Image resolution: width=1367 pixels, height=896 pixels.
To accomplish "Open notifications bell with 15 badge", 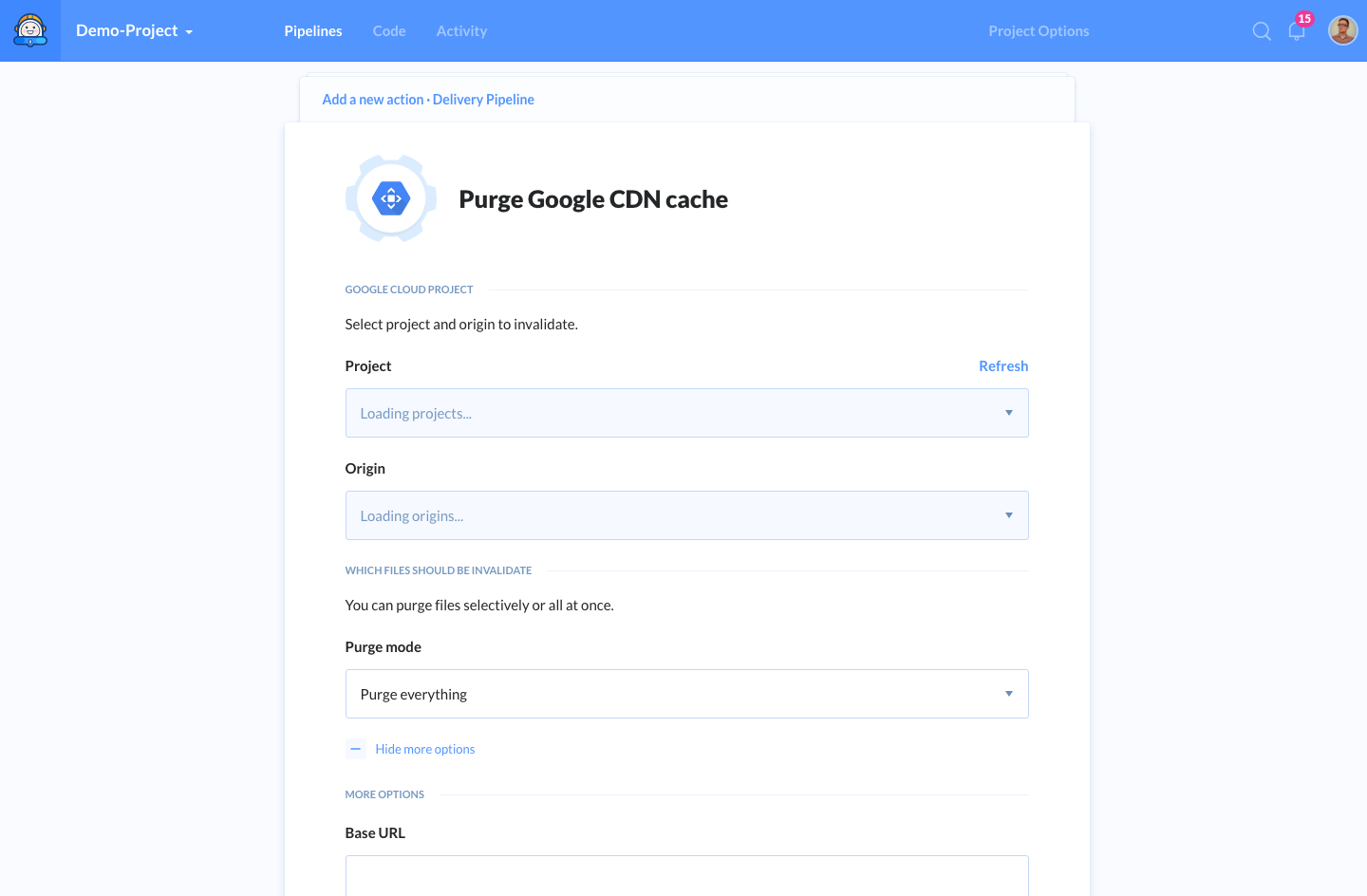I will pos(1298,30).
